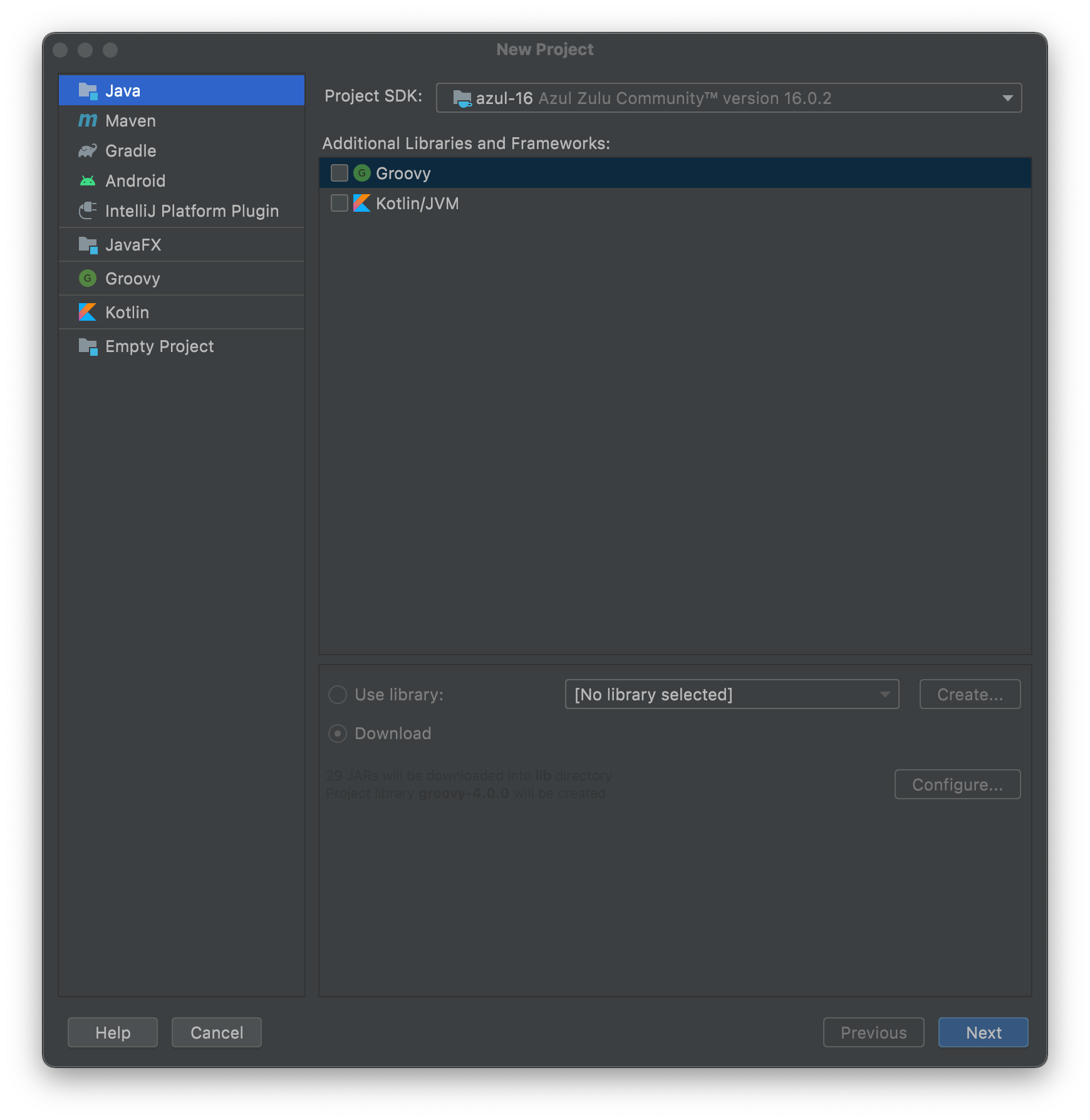Click the Kotlin label in sidebar
The width and height of the screenshot is (1090, 1120).
tap(127, 312)
